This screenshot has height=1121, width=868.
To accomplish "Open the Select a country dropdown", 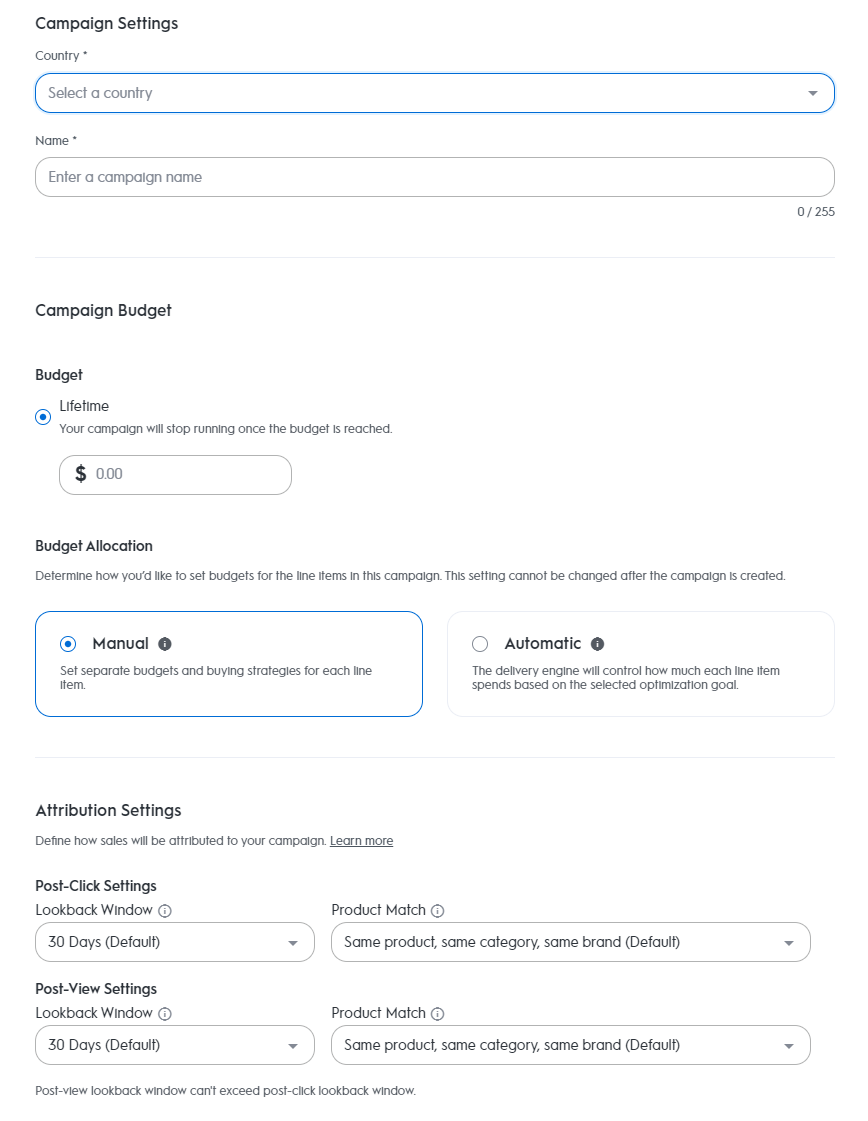I will 434,93.
